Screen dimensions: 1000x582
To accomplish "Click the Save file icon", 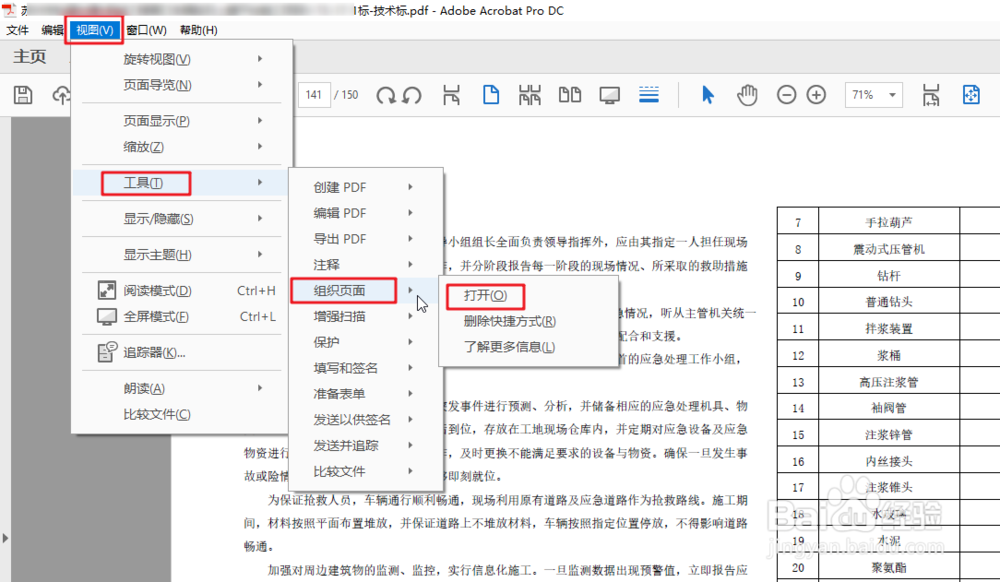I will coord(23,94).
